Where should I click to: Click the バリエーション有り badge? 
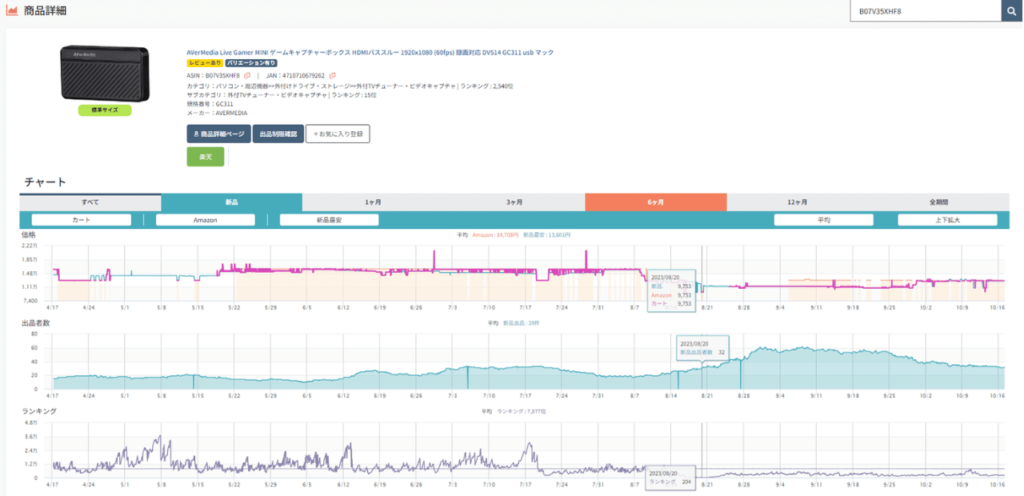click(x=251, y=63)
